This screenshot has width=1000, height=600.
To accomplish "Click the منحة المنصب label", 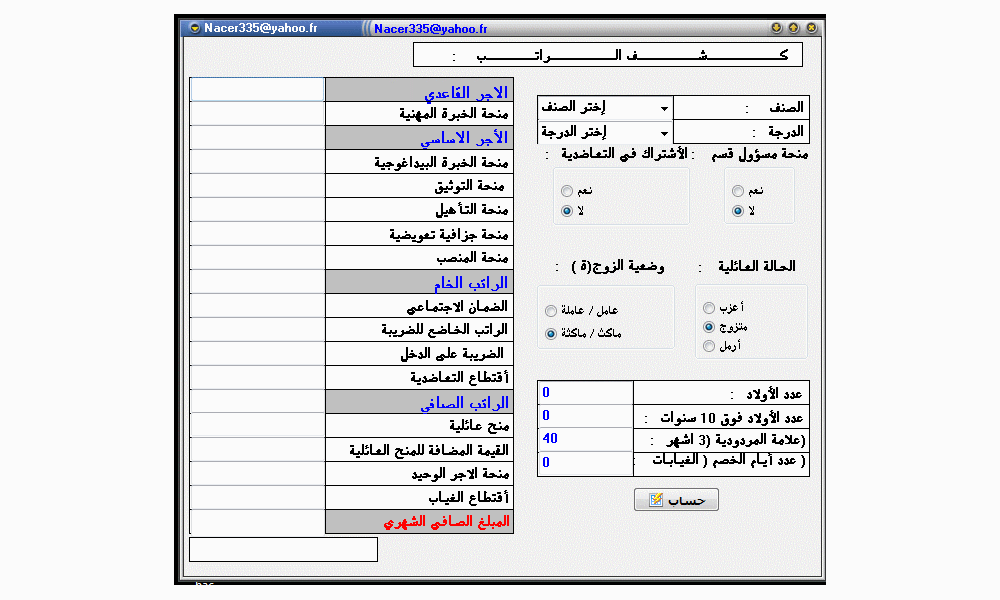I will coord(472,258).
